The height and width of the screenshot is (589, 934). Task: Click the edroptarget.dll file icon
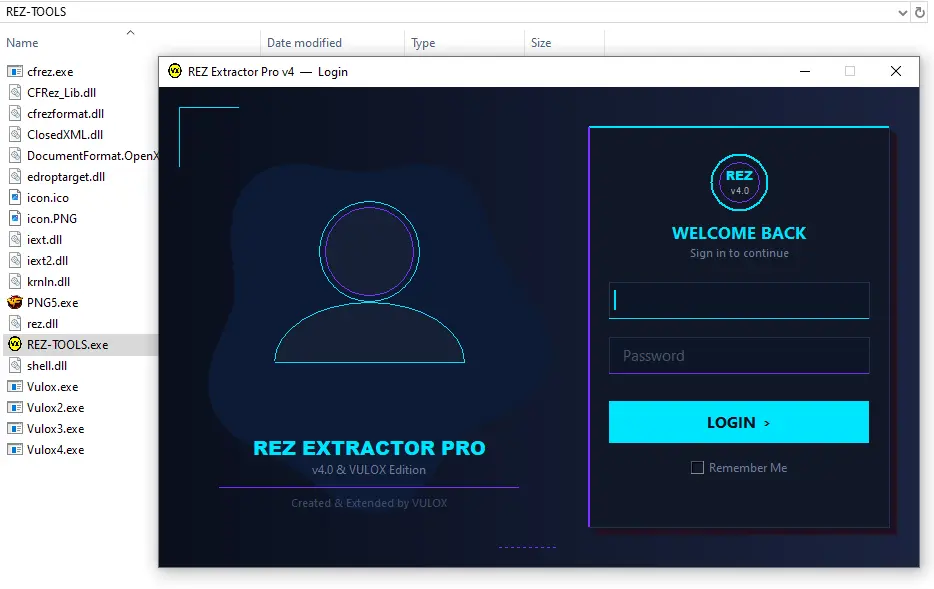[x=15, y=176]
